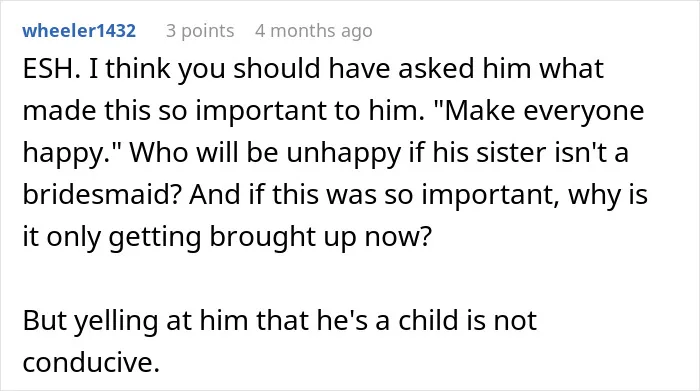
Task: Click the word happy." in the third line
Action: click(x=72, y=154)
